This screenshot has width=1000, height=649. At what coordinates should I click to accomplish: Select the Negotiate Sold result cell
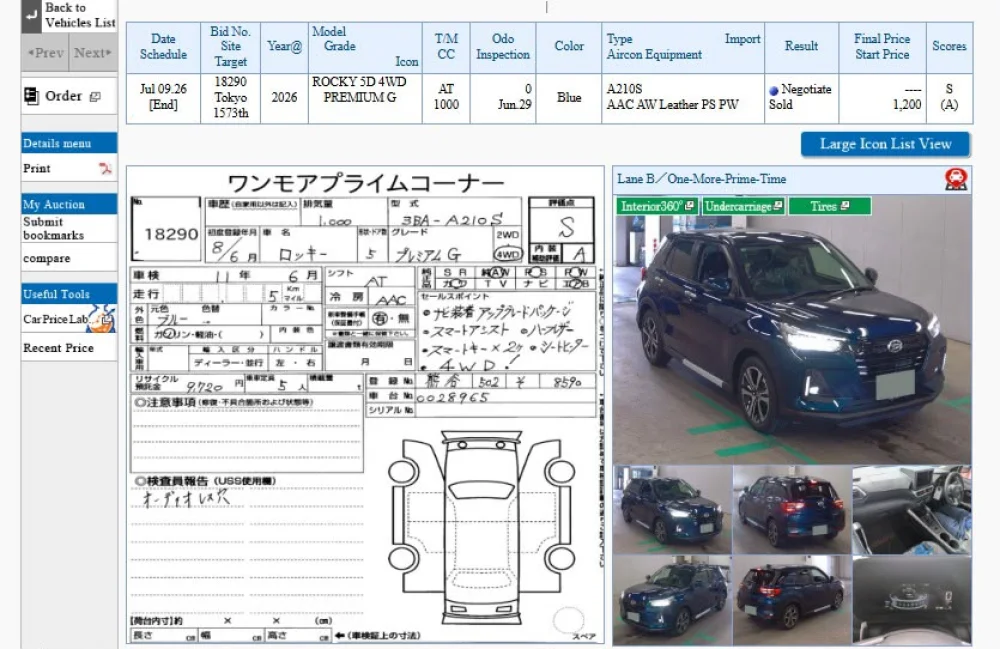coord(801,98)
